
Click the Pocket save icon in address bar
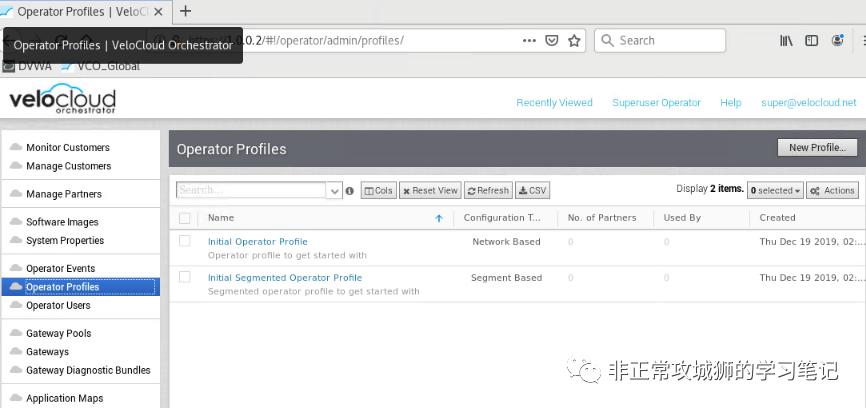coord(551,41)
